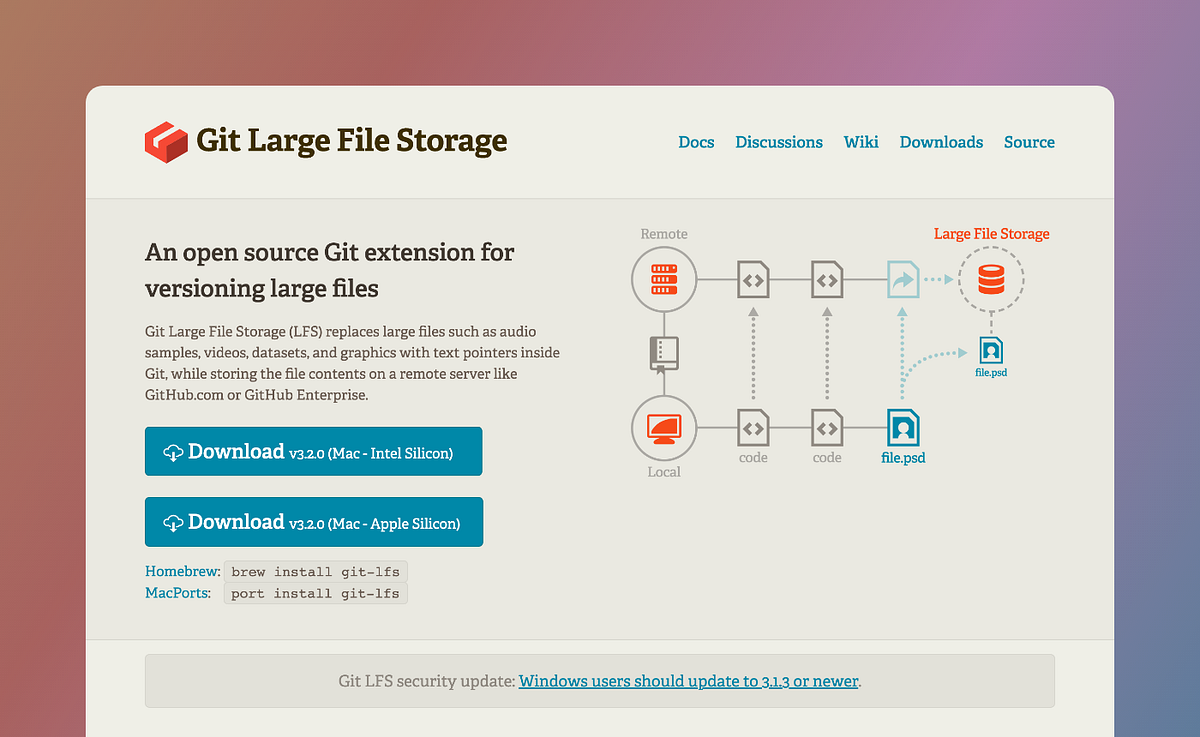Click the small file.psd icon below Large File Storage
Image resolution: width=1200 pixels, height=737 pixels.
991,352
